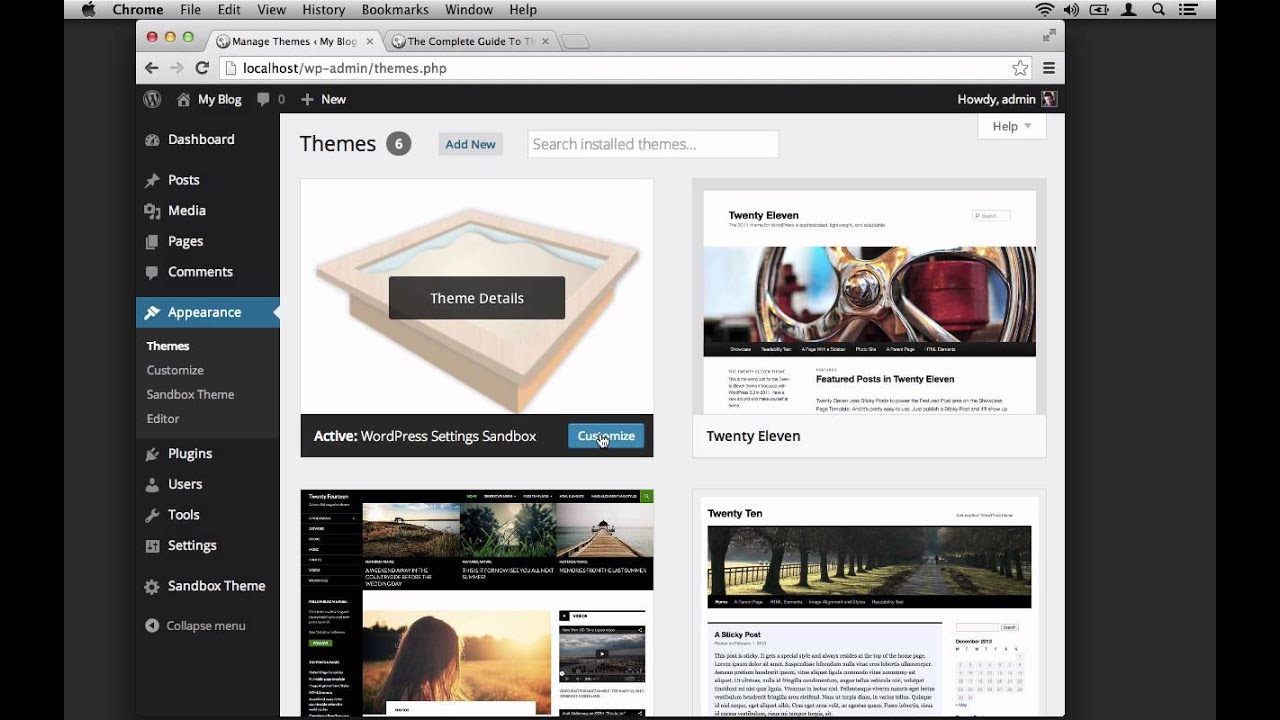Go back with the browser back arrow

(152, 68)
